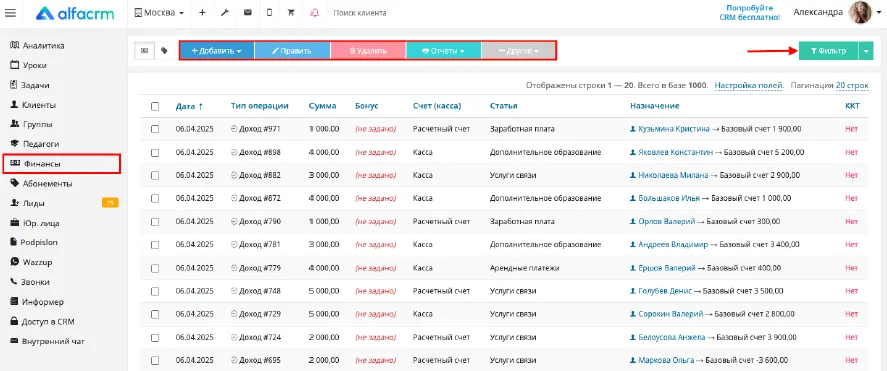
Task: Tick checkbox for Доход #790 row
Action: [155, 222]
